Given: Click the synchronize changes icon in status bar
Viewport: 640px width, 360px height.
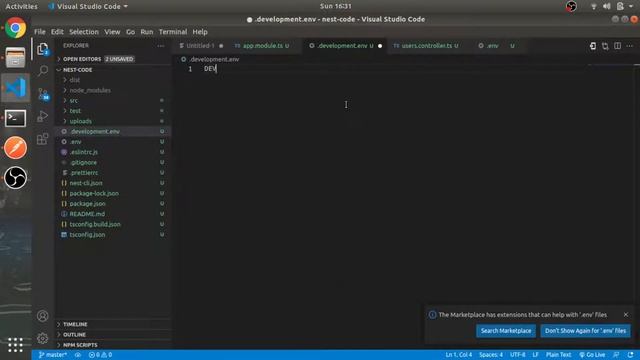Looking at the screenshot, I should click(x=78, y=355).
